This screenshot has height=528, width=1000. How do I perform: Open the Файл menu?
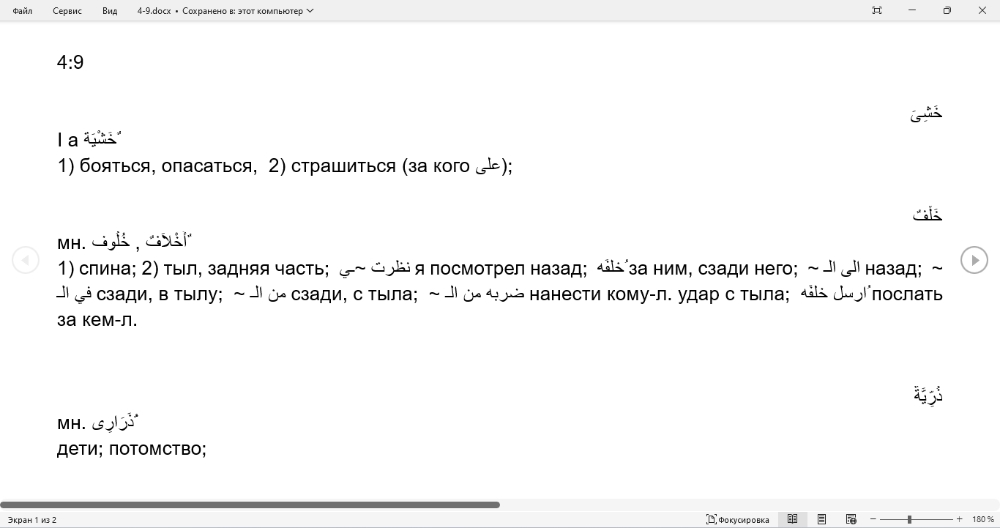point(22,11)
